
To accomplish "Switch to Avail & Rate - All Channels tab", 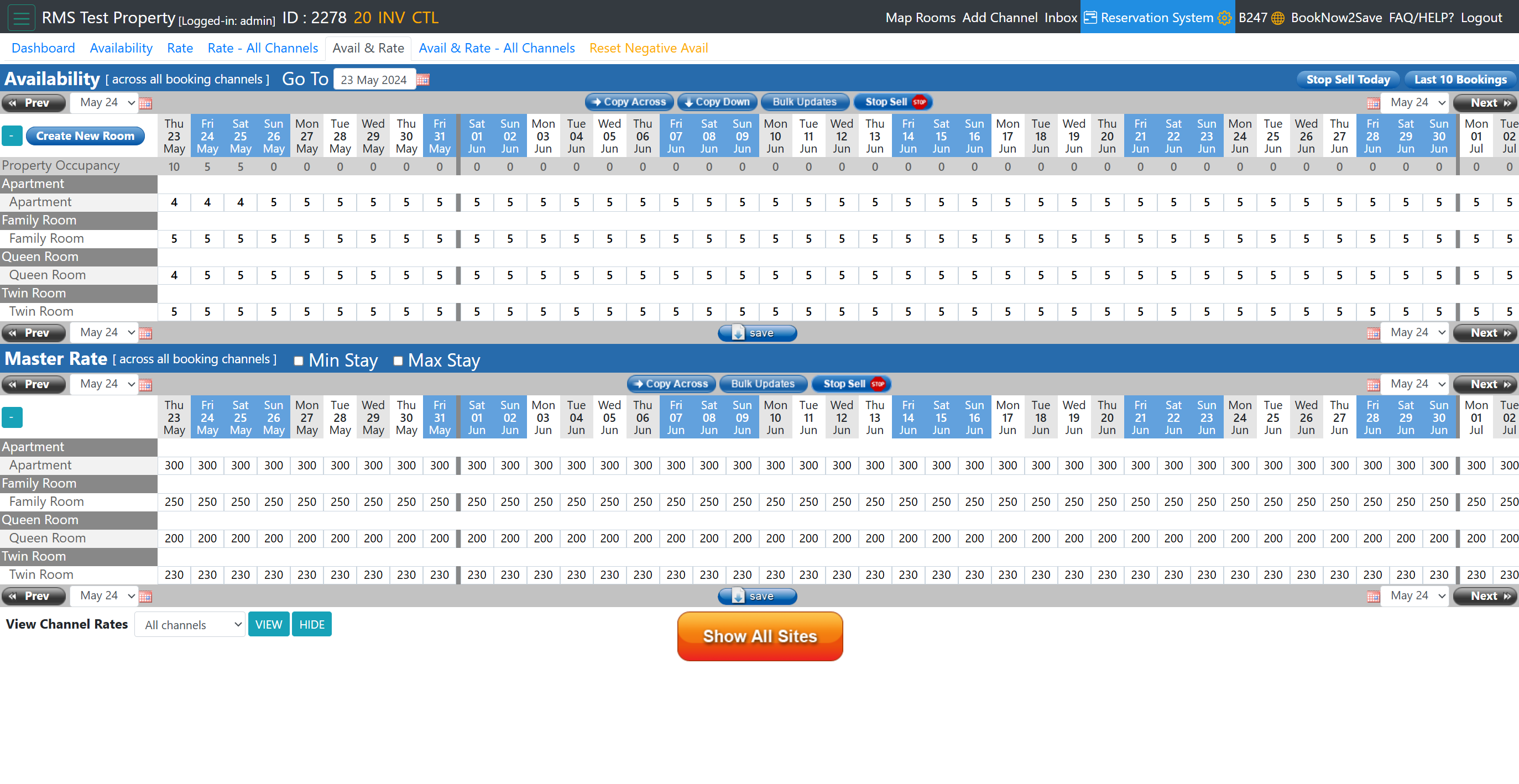I will [497, 48].
